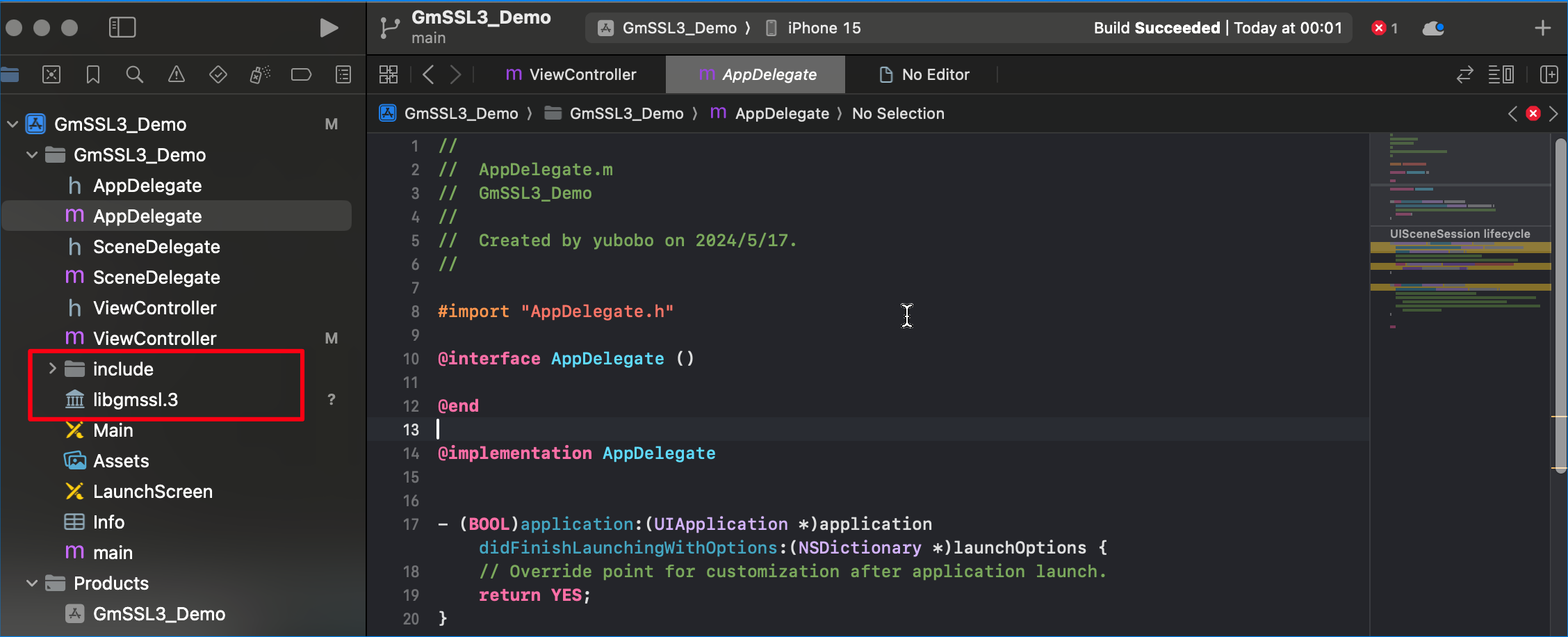The width and height of the screenshot is (1568, 637).
Task: Open the Find navigator magnifier
Action: click(135, 74)
